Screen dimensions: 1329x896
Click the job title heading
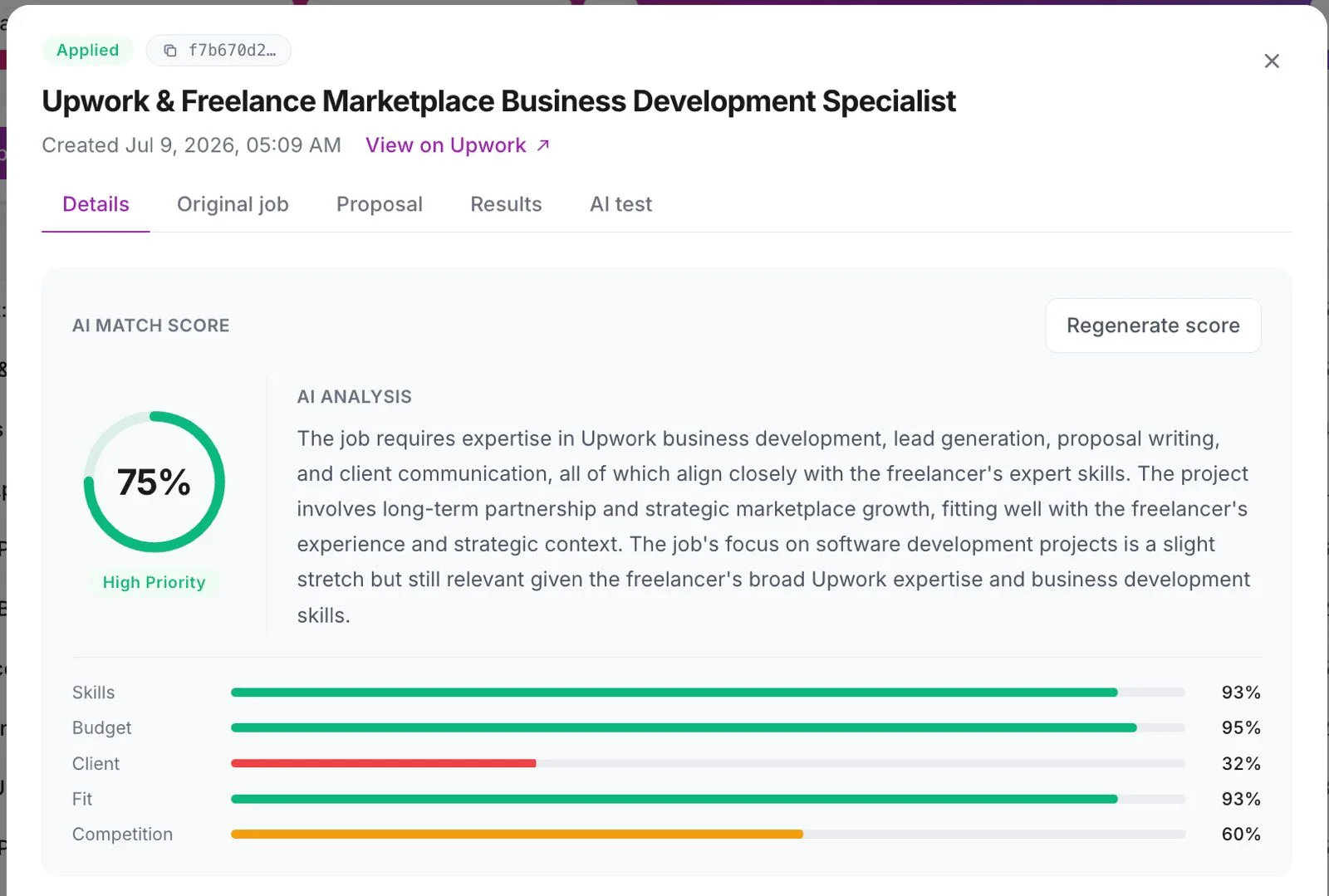pyautogui.click(x=498, y=101)
